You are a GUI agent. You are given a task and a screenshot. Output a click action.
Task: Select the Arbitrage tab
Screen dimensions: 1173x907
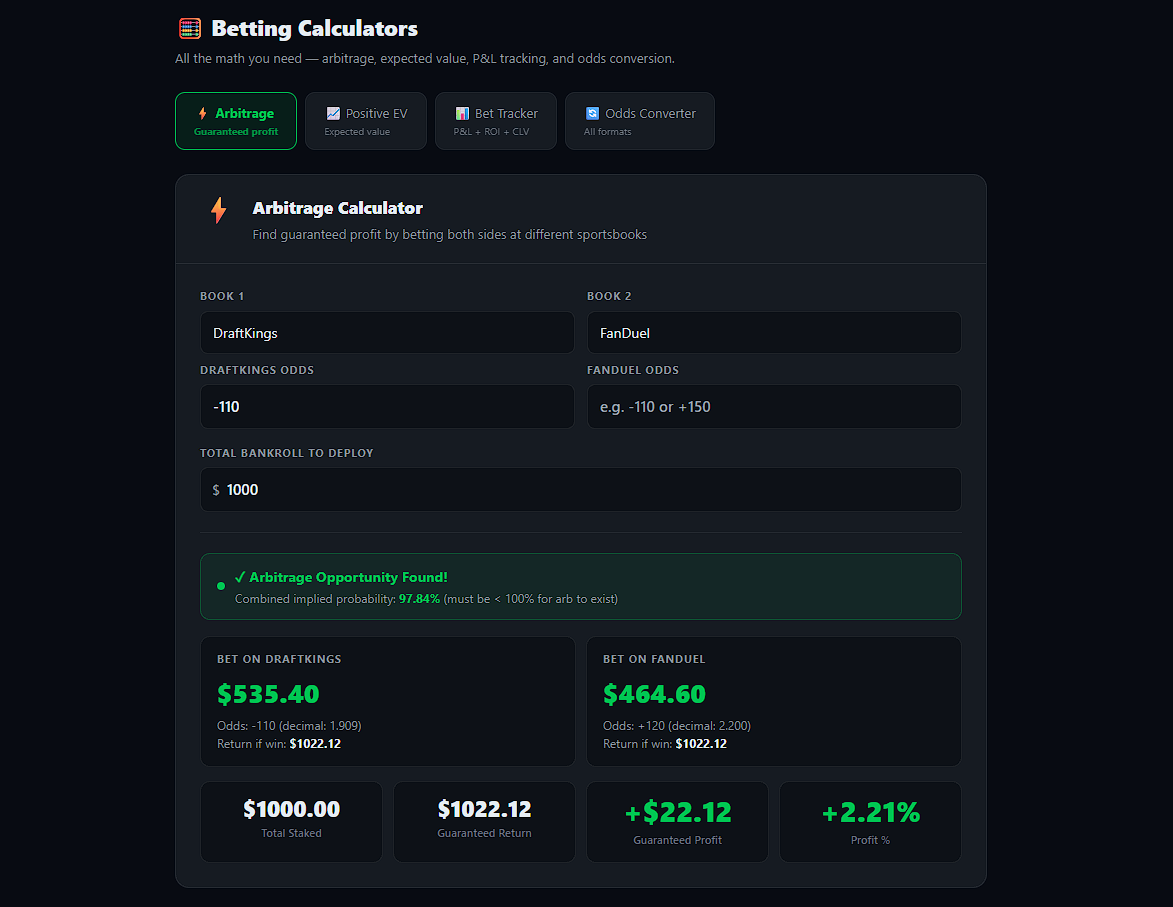coord(236,121)
